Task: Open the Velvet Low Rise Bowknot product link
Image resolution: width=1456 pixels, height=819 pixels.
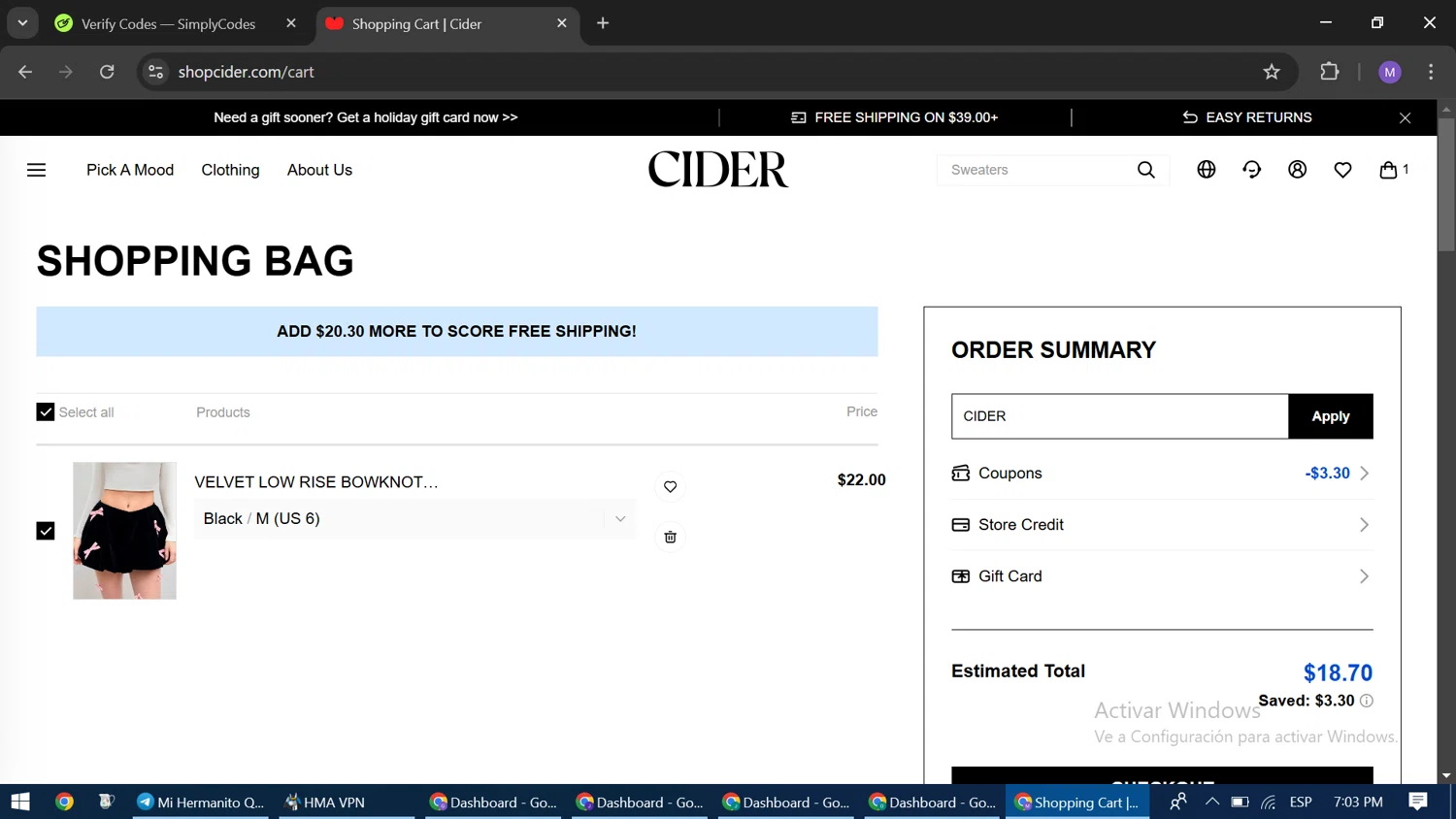Action: (316, 482)
